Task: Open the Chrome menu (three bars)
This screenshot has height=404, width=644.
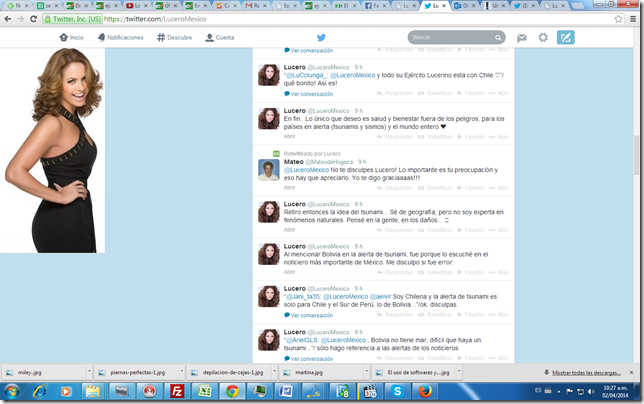Action: [633, 19]
